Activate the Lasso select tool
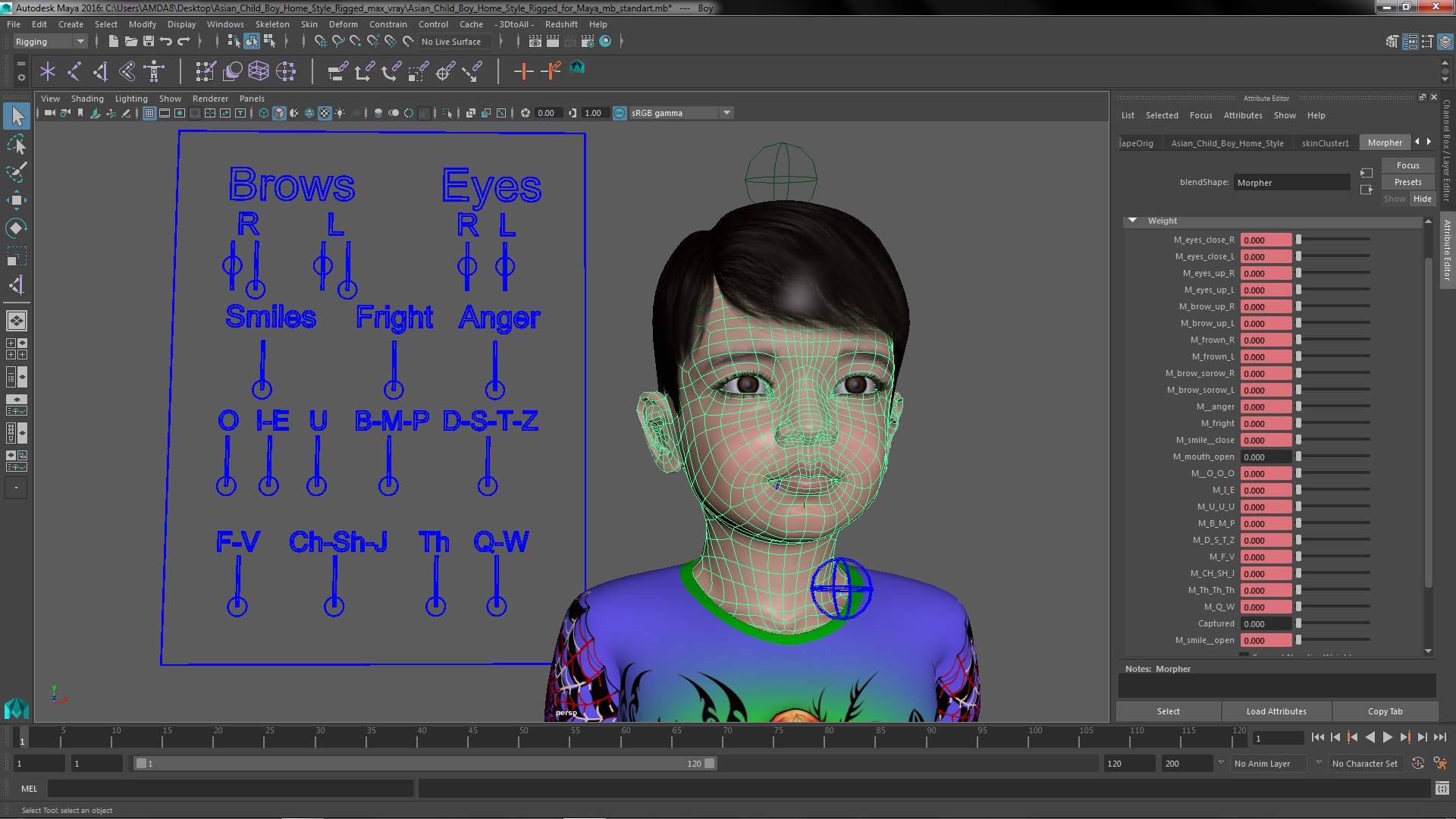This screenshot has height=819, width=1456. 17,144
